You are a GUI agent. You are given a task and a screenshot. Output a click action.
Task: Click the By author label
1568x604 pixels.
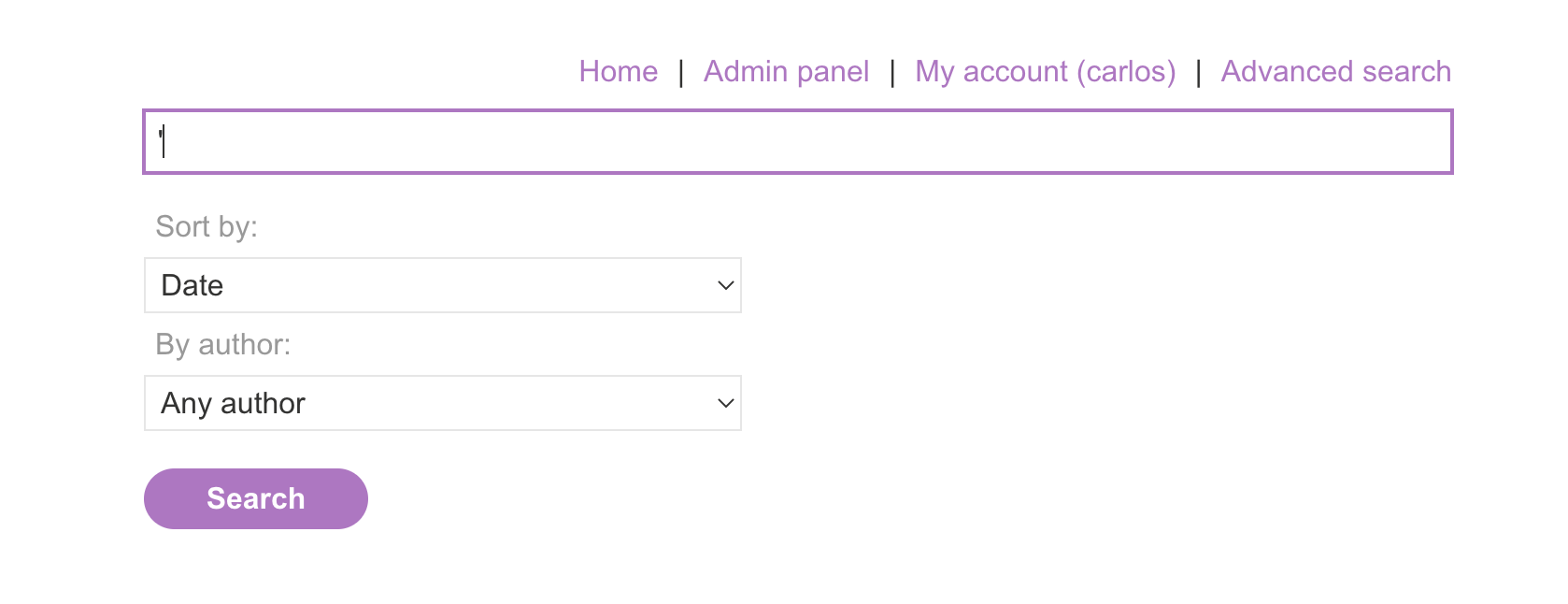222,344
